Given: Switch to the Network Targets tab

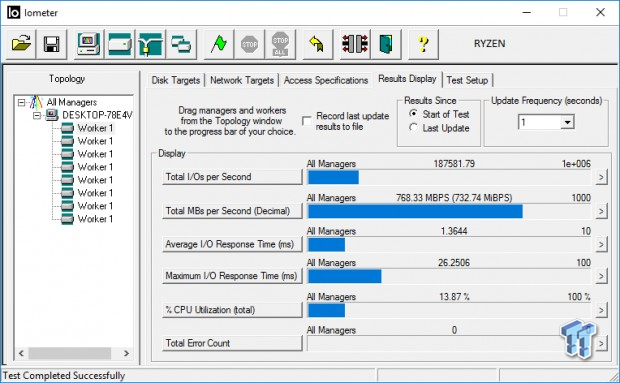Looking at the screenshot, I should [242, 80].
